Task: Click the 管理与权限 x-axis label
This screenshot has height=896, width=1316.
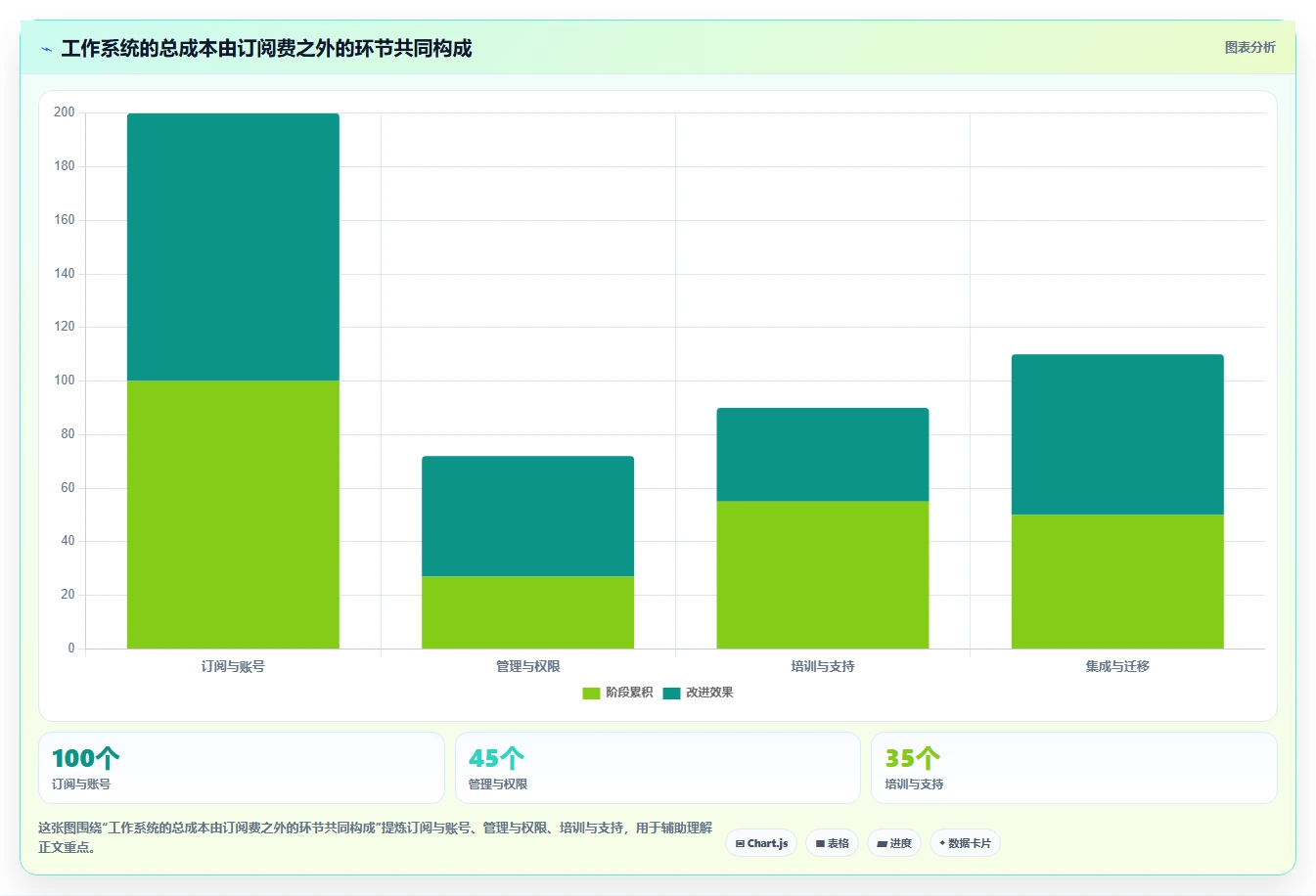Action: point(527,666)
